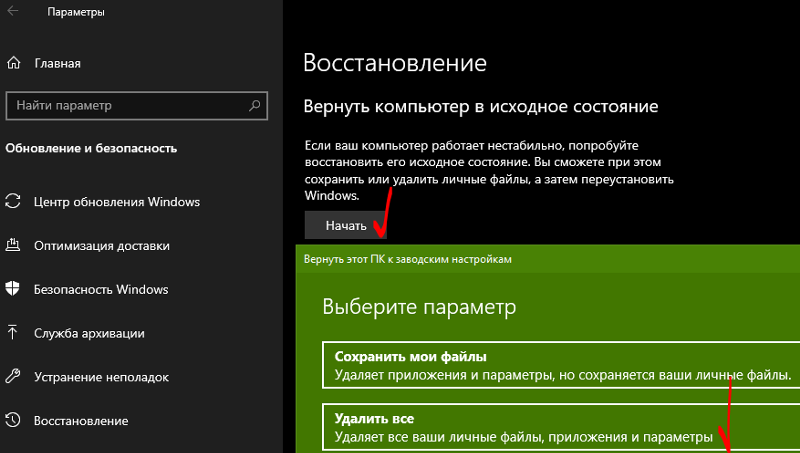Open Центр обновления Windows section
Viewport: 800px width, 453px height.
click(116, 201)
